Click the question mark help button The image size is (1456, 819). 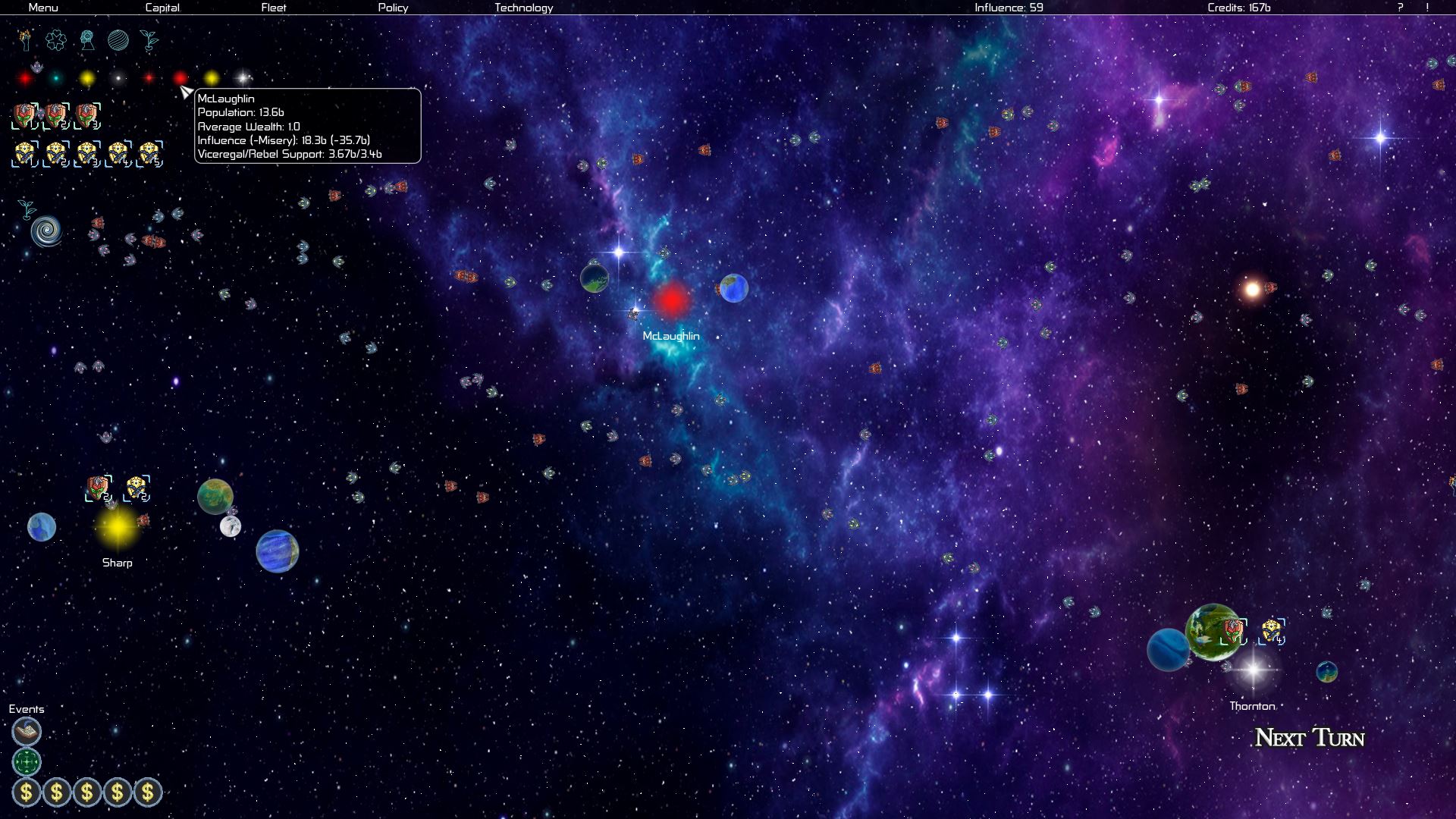pos(1400,8)
